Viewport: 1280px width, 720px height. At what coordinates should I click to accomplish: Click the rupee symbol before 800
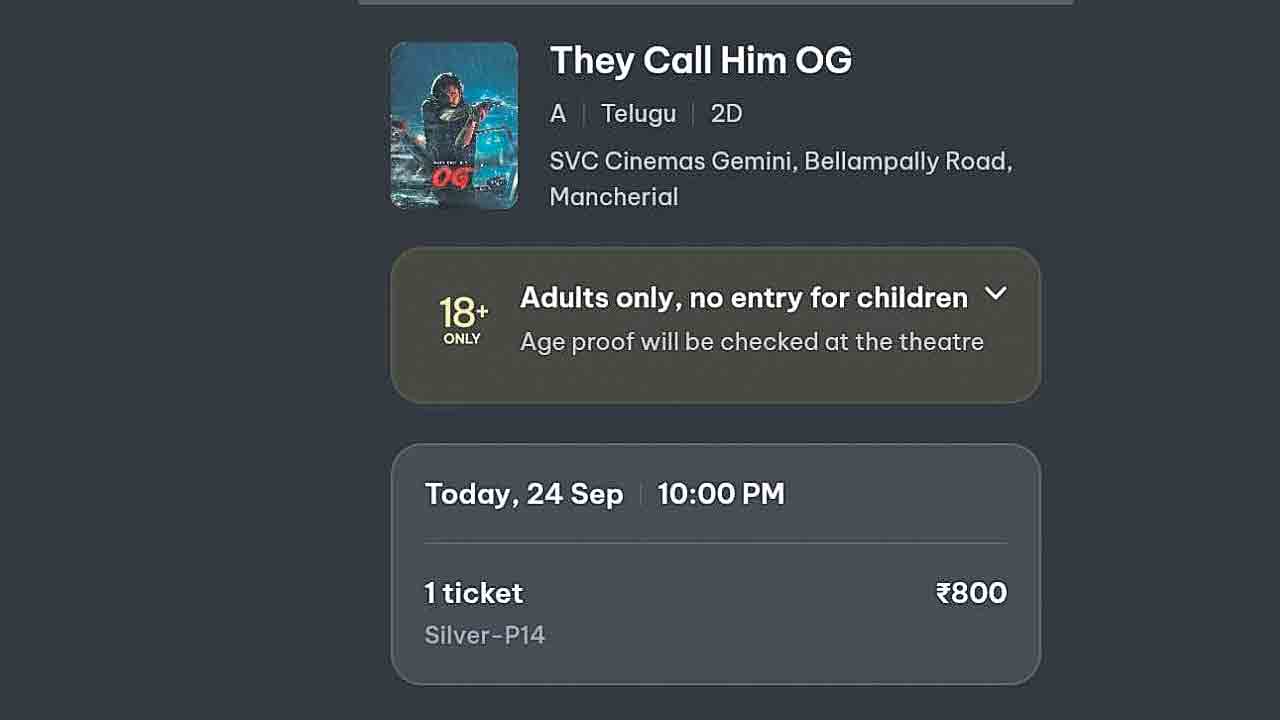pos(942,593)
